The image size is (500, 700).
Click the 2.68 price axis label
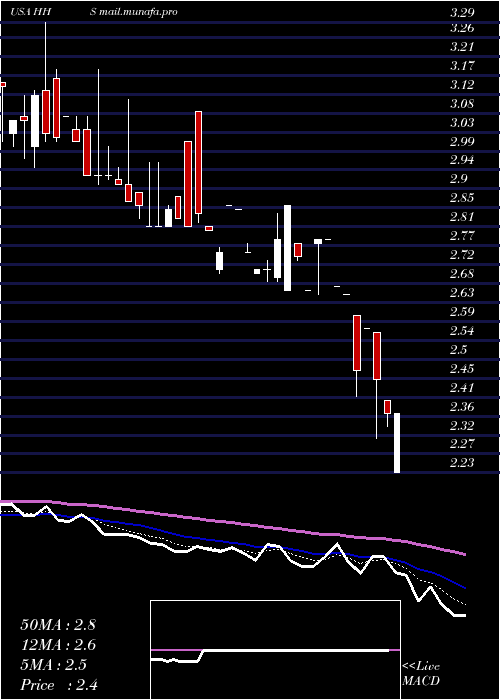pyautogui.click(x=462, y=274)
